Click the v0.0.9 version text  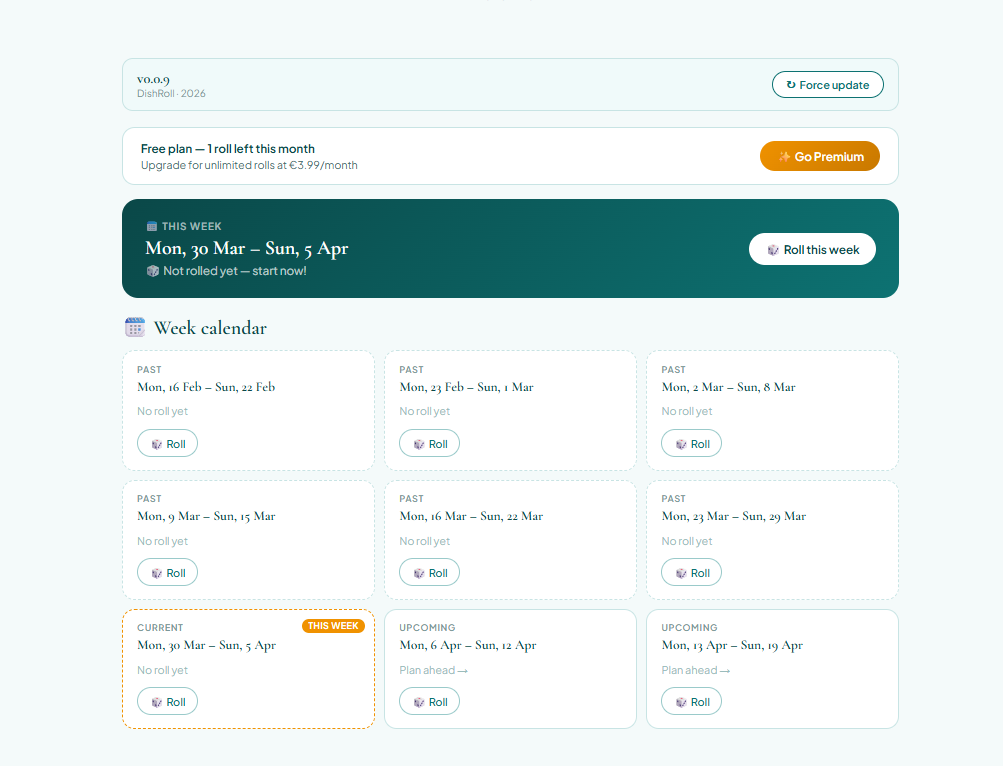coord(153,79)
